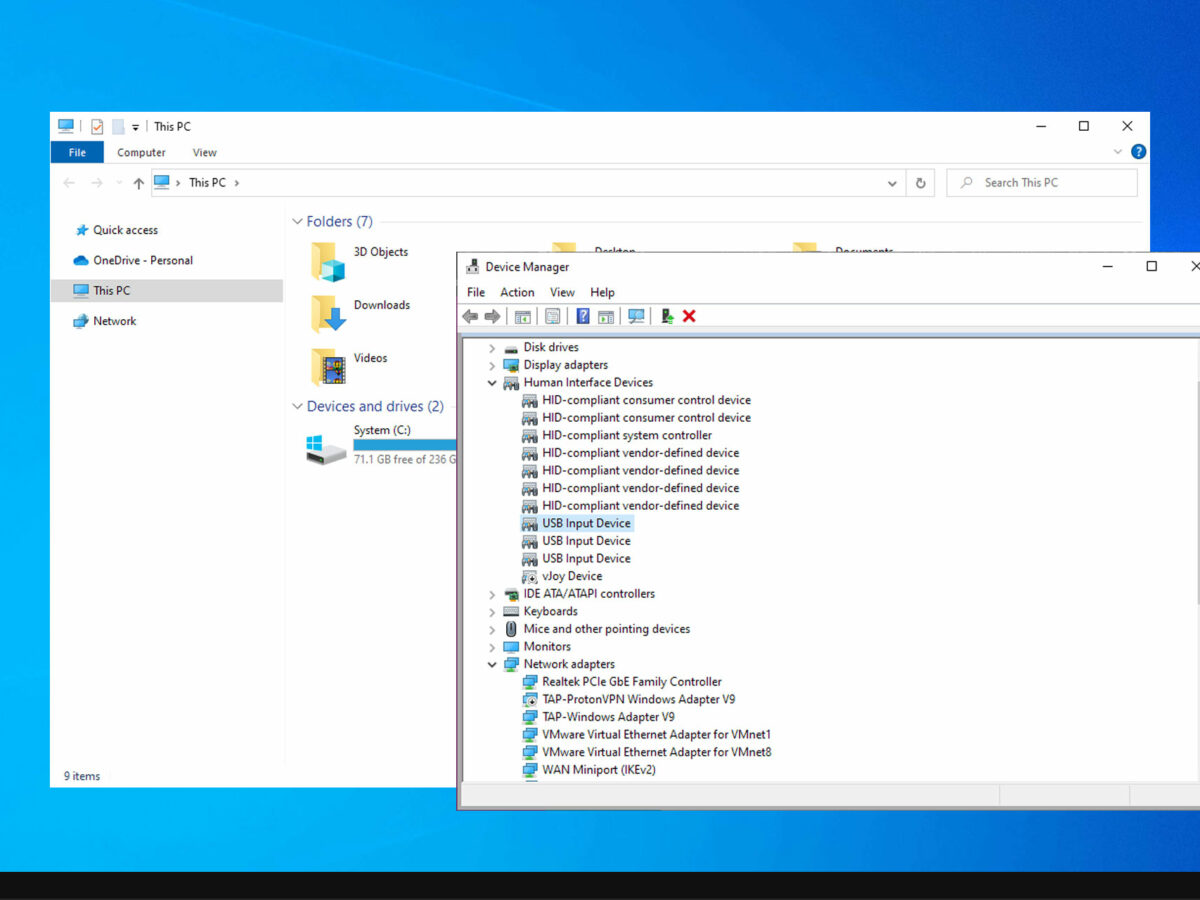
Task: Open the Action menu in Device Manager
Action: tap(517, 292)
